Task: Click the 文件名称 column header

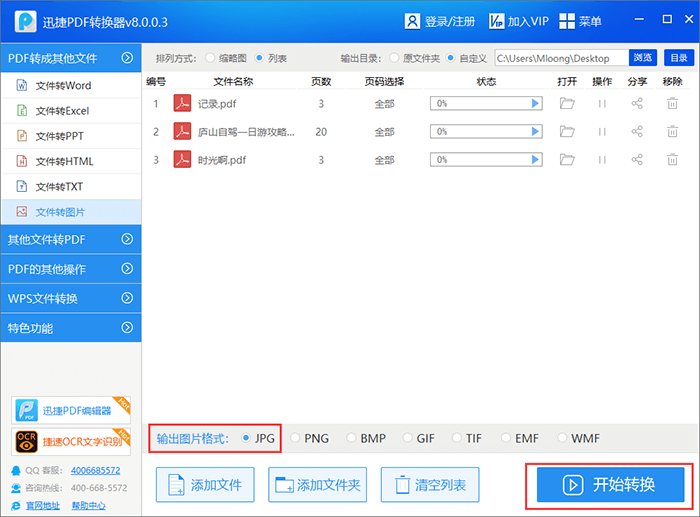Action: click(233, 81)
